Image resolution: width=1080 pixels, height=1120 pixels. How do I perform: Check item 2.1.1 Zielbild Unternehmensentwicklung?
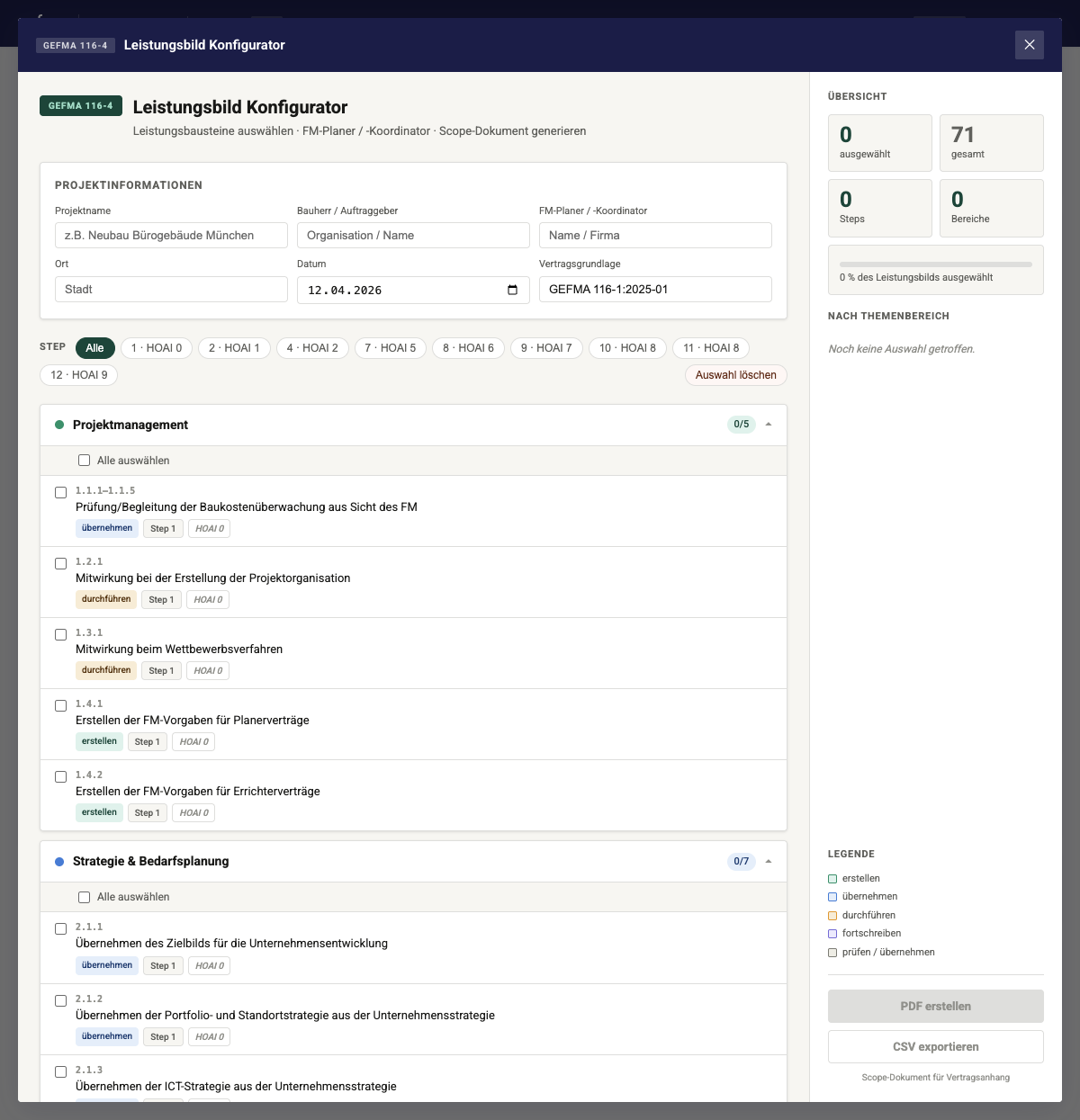pyautogui.click(x=61, y=929)
